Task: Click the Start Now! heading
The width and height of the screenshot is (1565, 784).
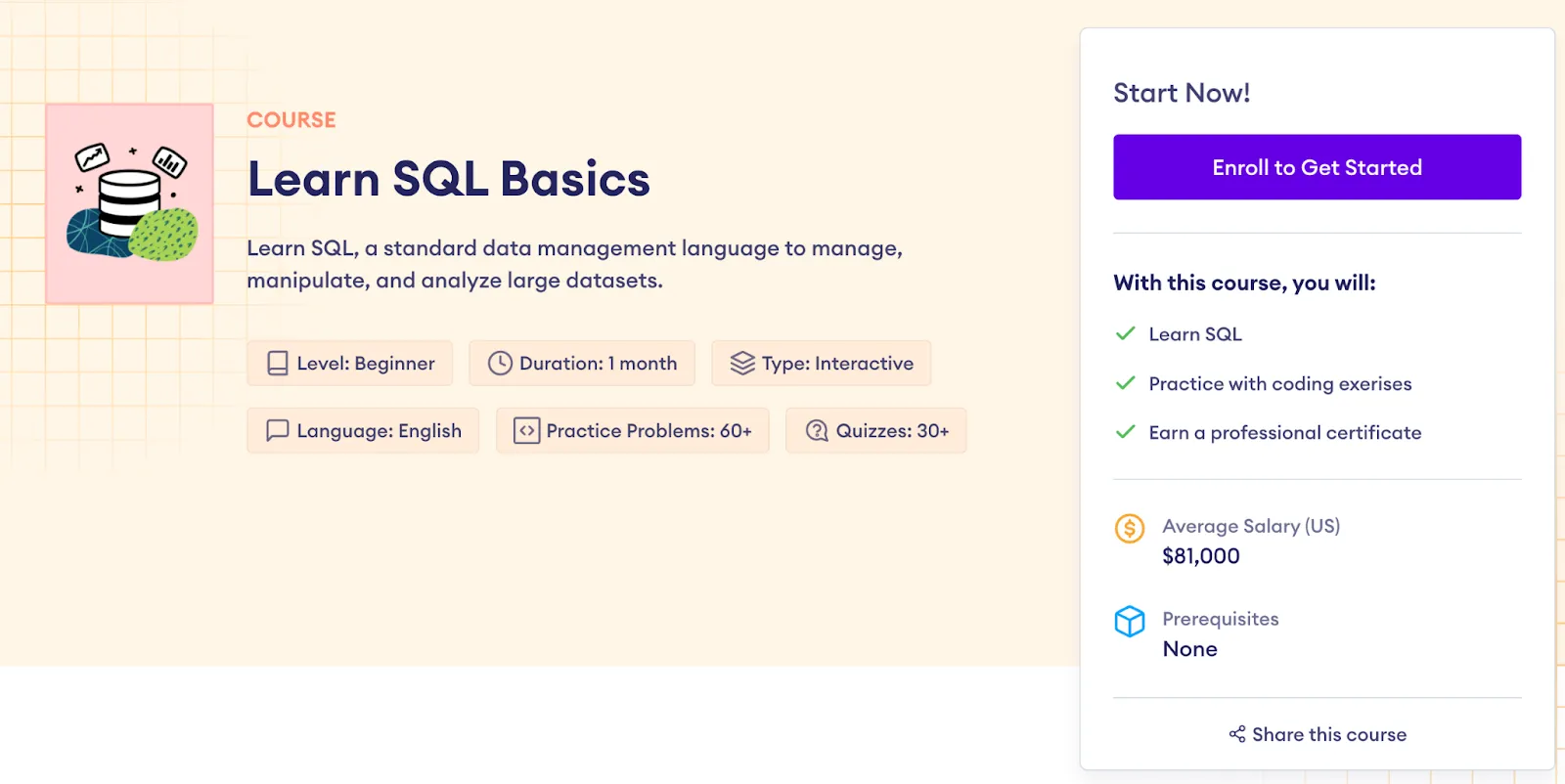Action: [1182, 93]
